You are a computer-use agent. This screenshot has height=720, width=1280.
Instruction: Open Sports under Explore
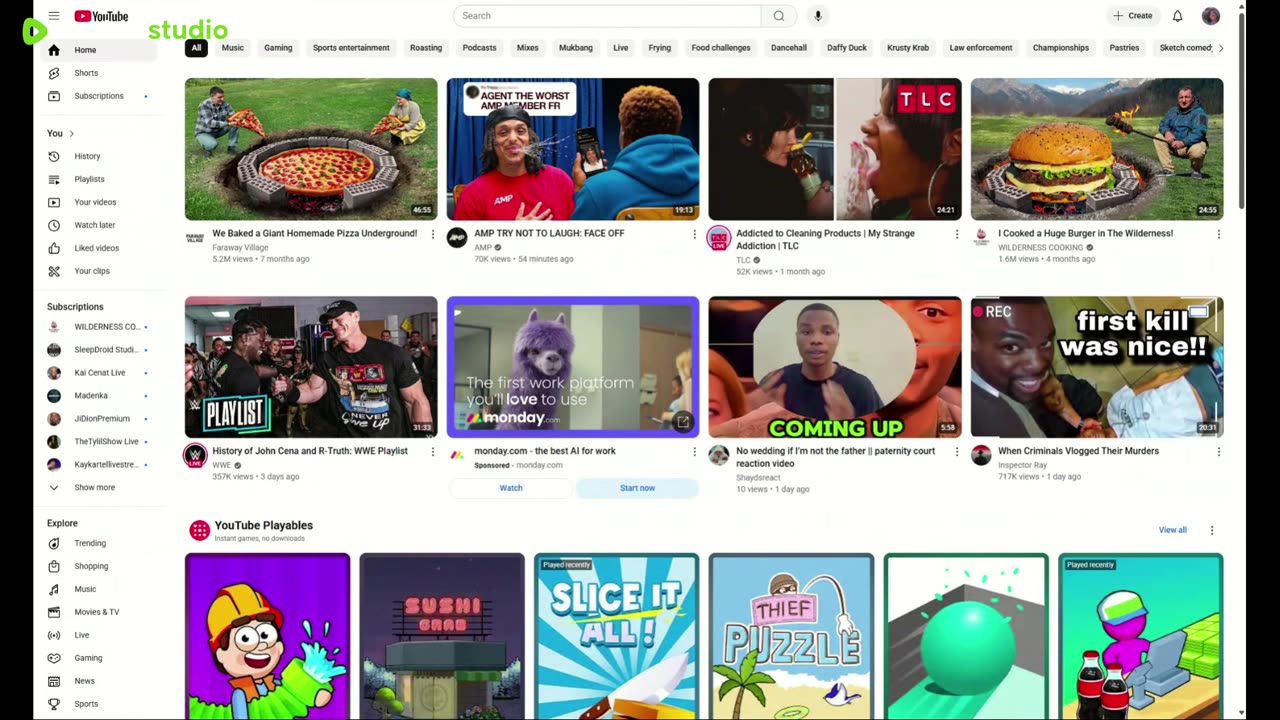[100, 704]
